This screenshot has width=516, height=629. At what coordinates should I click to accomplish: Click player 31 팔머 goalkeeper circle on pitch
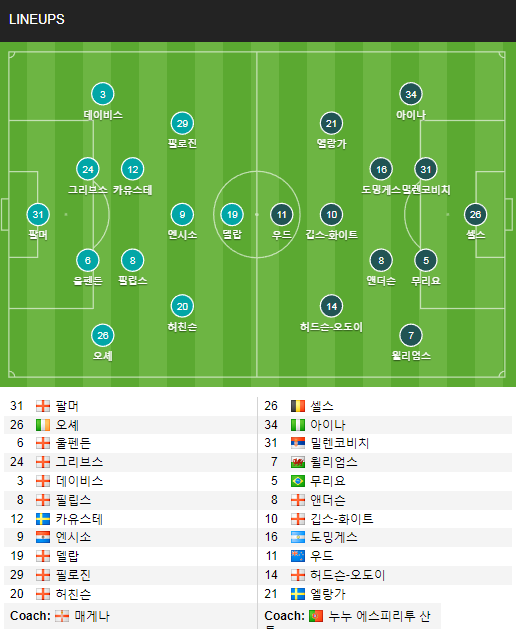pos(38,215)
